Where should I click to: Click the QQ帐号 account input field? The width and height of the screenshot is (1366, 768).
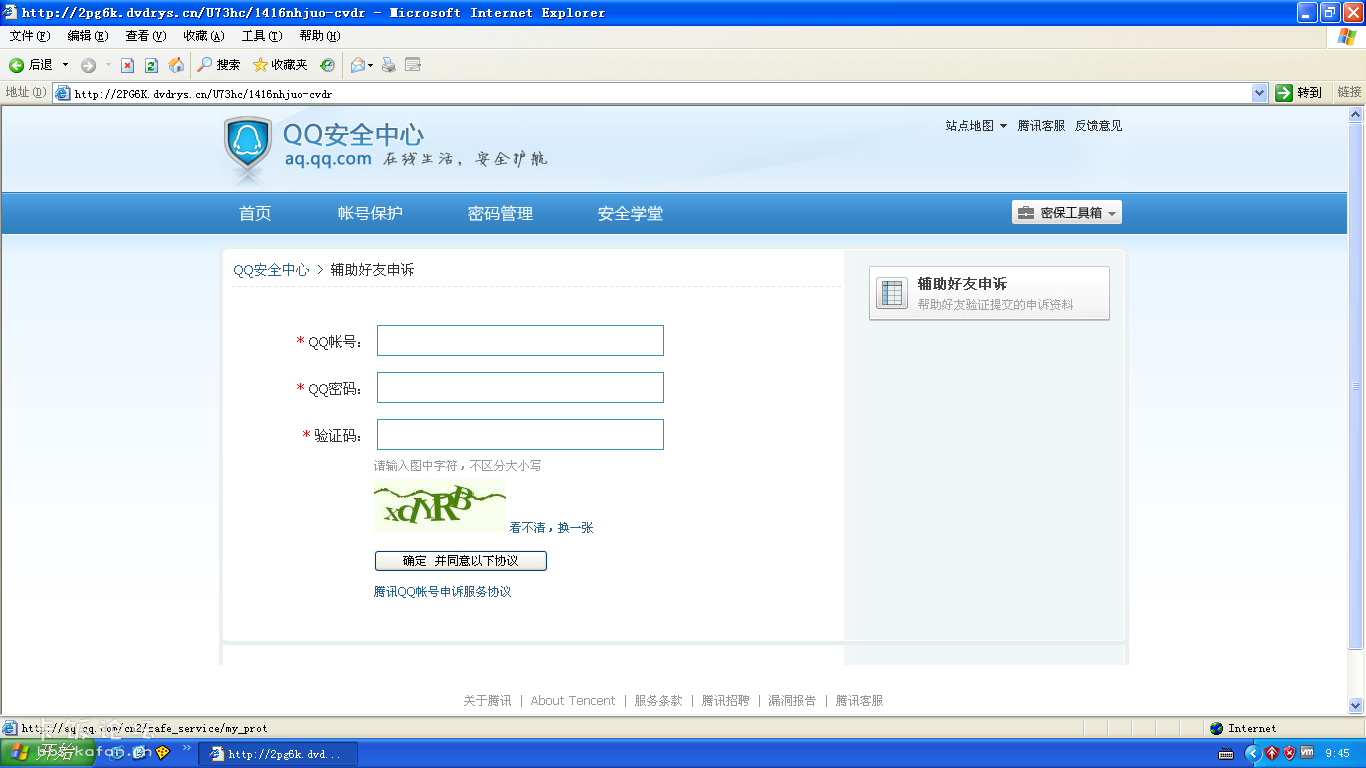point(520,340)
